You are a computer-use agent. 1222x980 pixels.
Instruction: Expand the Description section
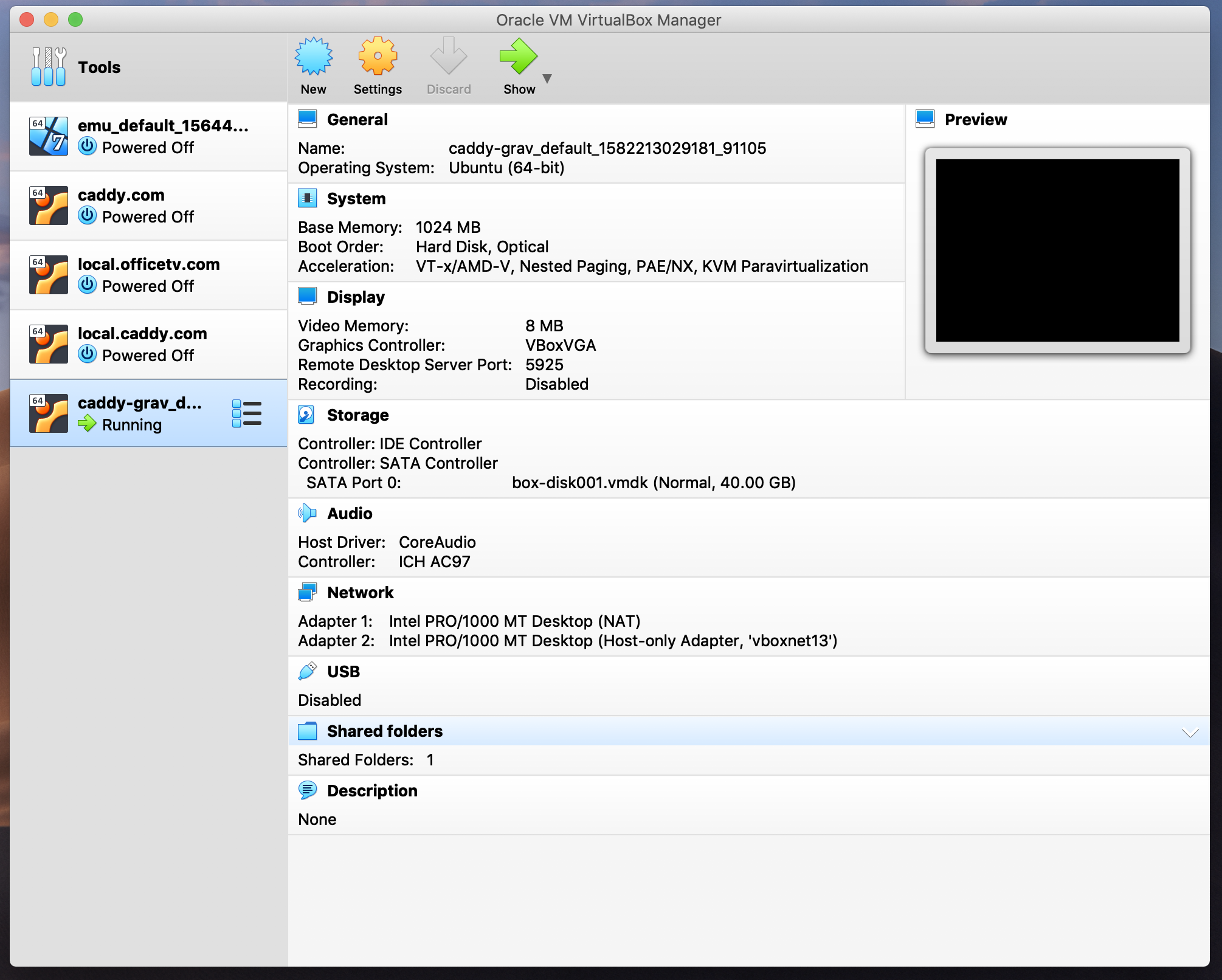pyautogui.click(x=373, y=790)
